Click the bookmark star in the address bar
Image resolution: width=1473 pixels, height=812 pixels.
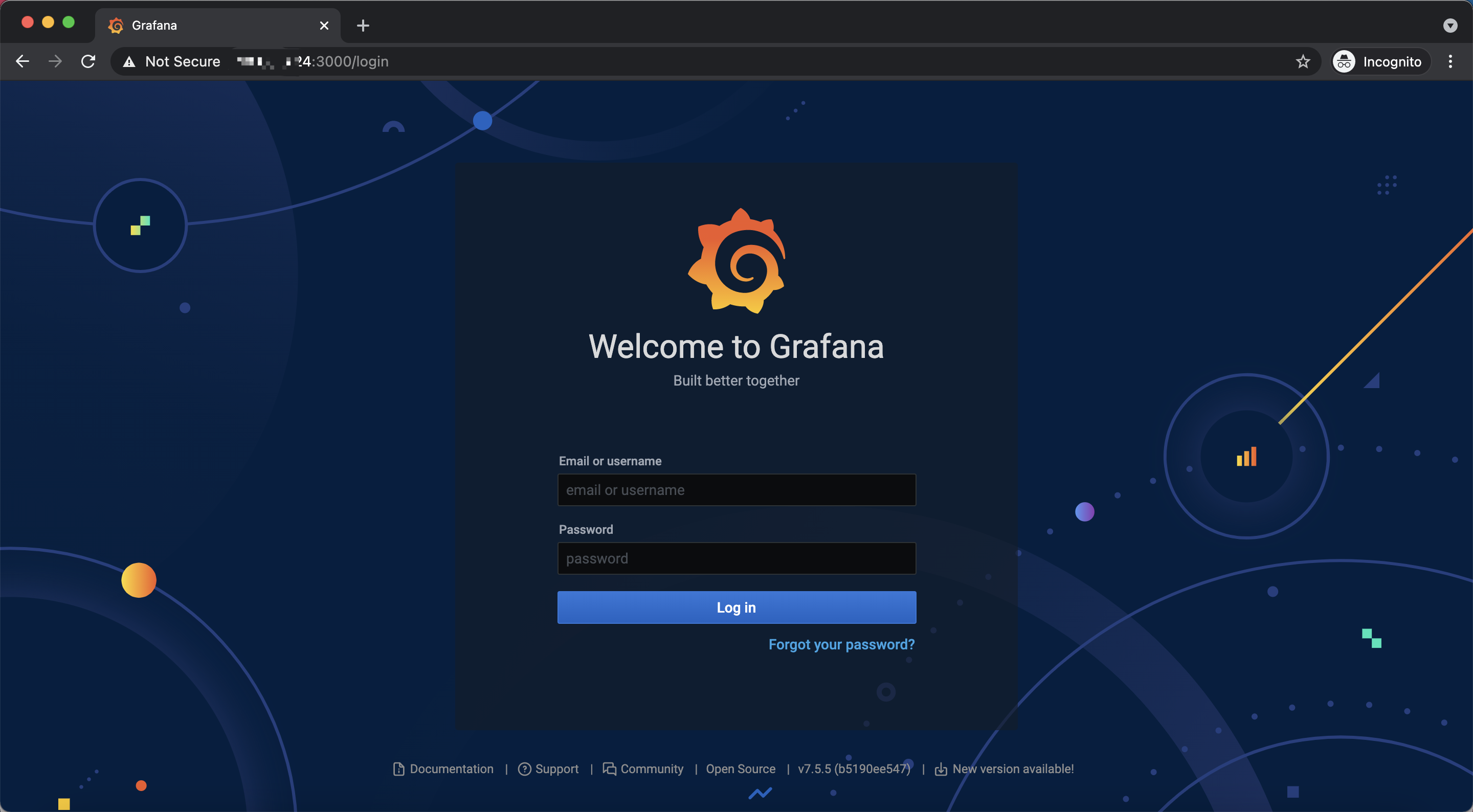1304,61
